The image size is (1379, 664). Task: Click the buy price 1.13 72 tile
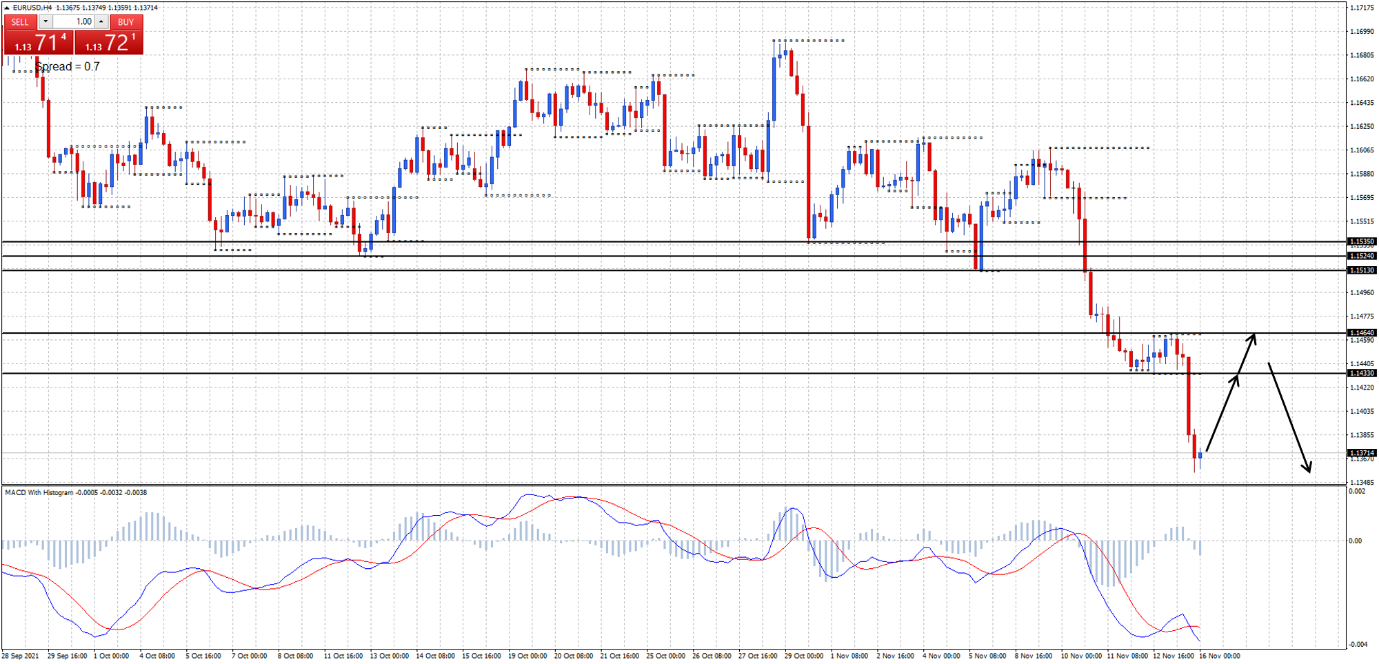click(x=109, y=42)
